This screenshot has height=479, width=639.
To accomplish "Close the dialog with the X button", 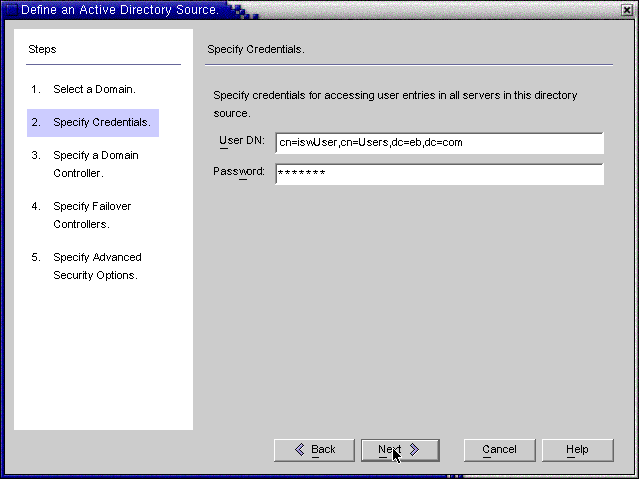I will pyautogui.click(x=627, y=10).
